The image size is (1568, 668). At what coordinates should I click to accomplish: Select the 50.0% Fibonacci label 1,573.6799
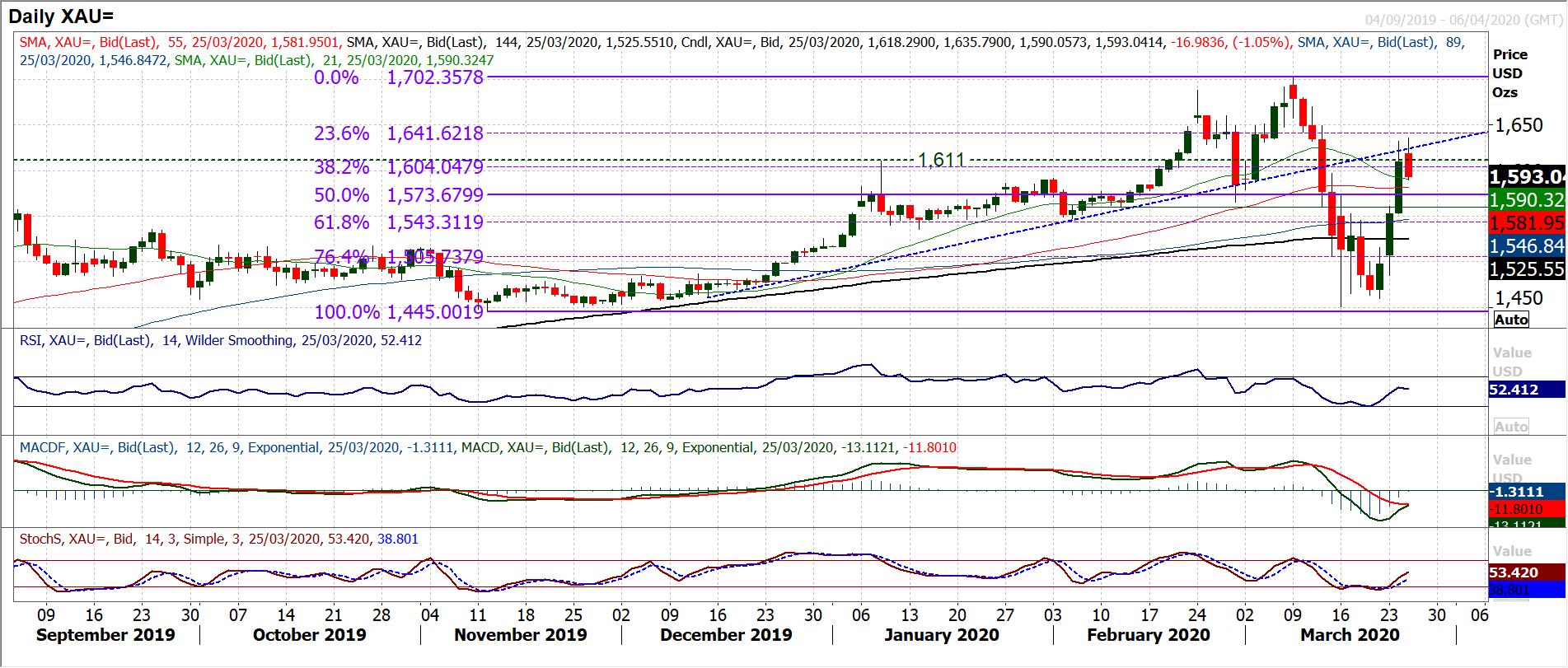[399, 195]
